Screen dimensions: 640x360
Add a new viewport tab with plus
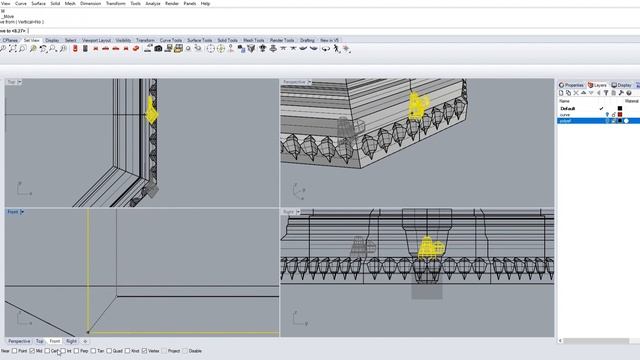click(85, 341)
